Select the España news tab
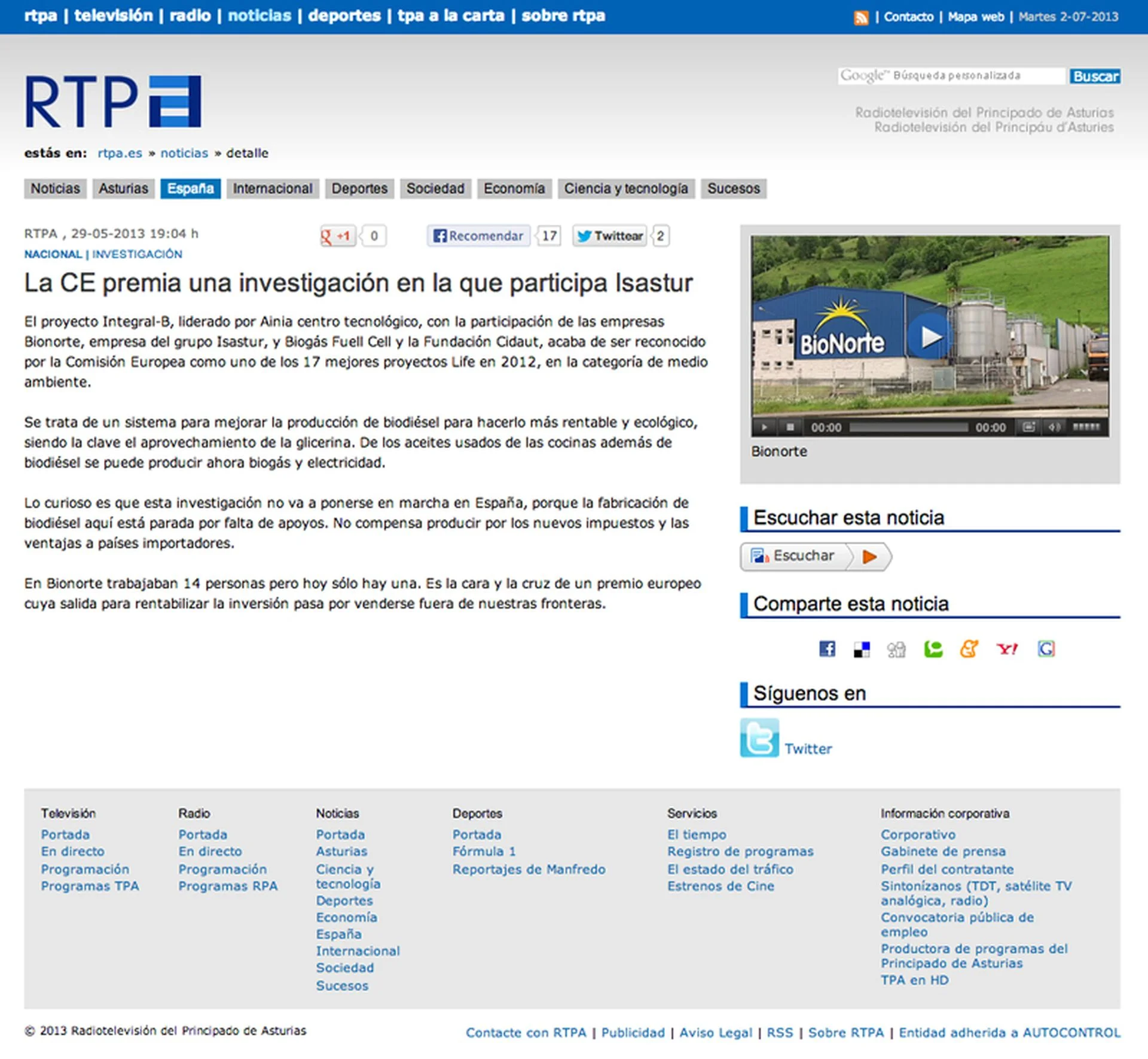This screenshot has height=1059, width=1148. click(x=190, y=188)
